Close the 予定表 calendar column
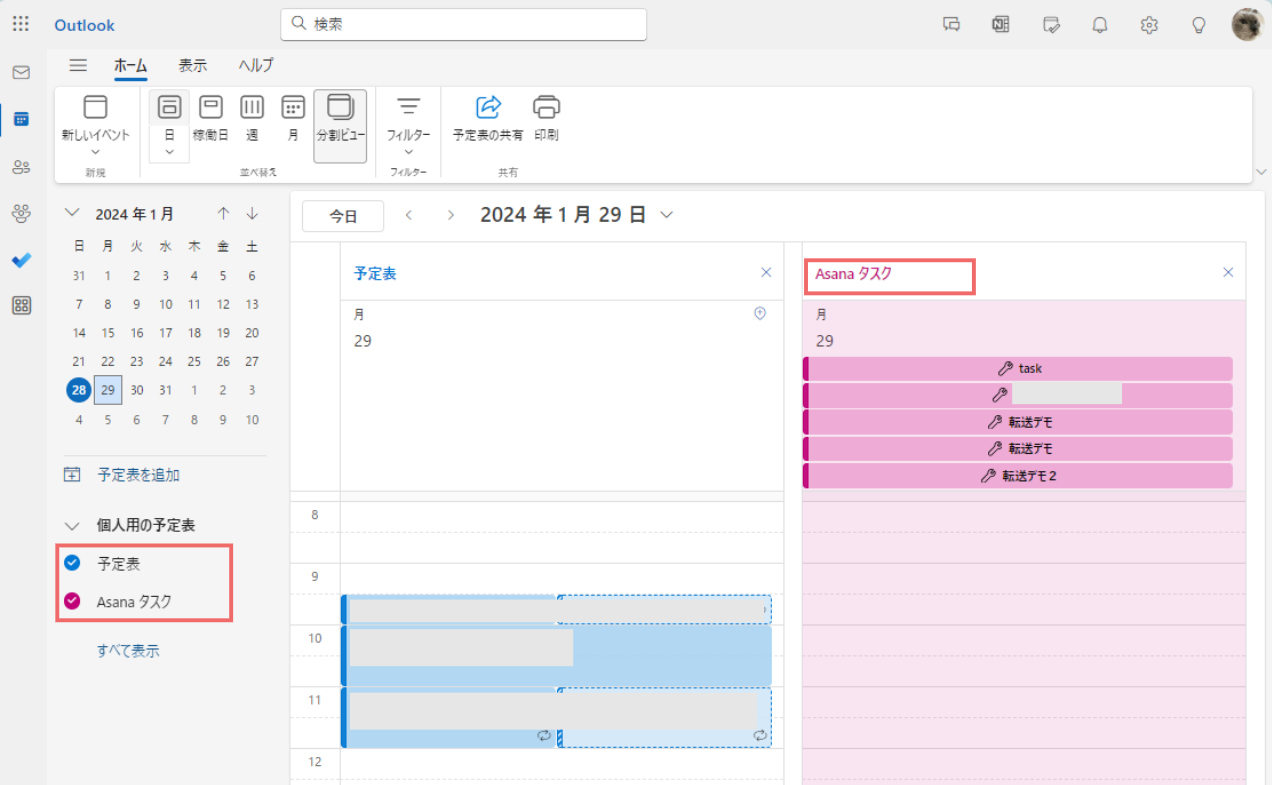This screenshot has height=785, width=1272. (x=766, y=272)
